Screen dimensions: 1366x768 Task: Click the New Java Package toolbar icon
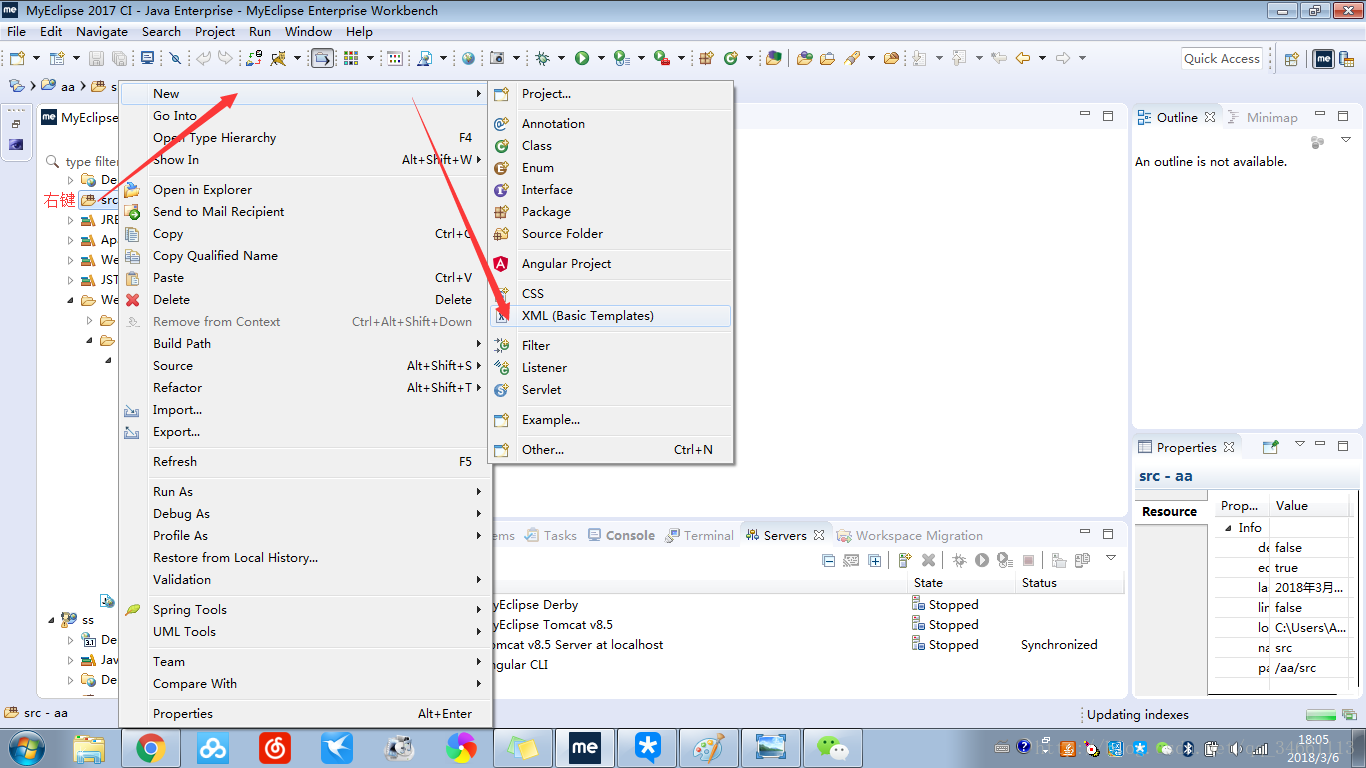[707, 58]
